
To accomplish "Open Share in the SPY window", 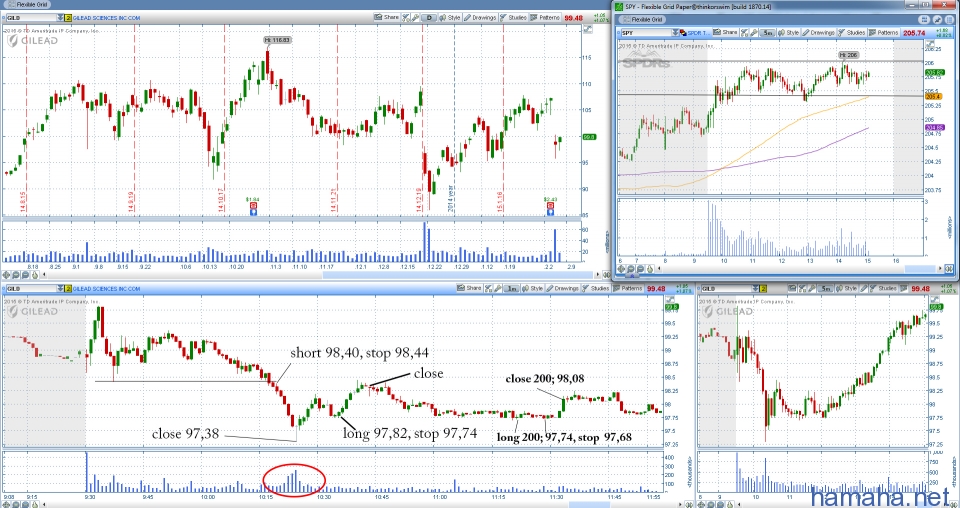I will coord(725,32).
